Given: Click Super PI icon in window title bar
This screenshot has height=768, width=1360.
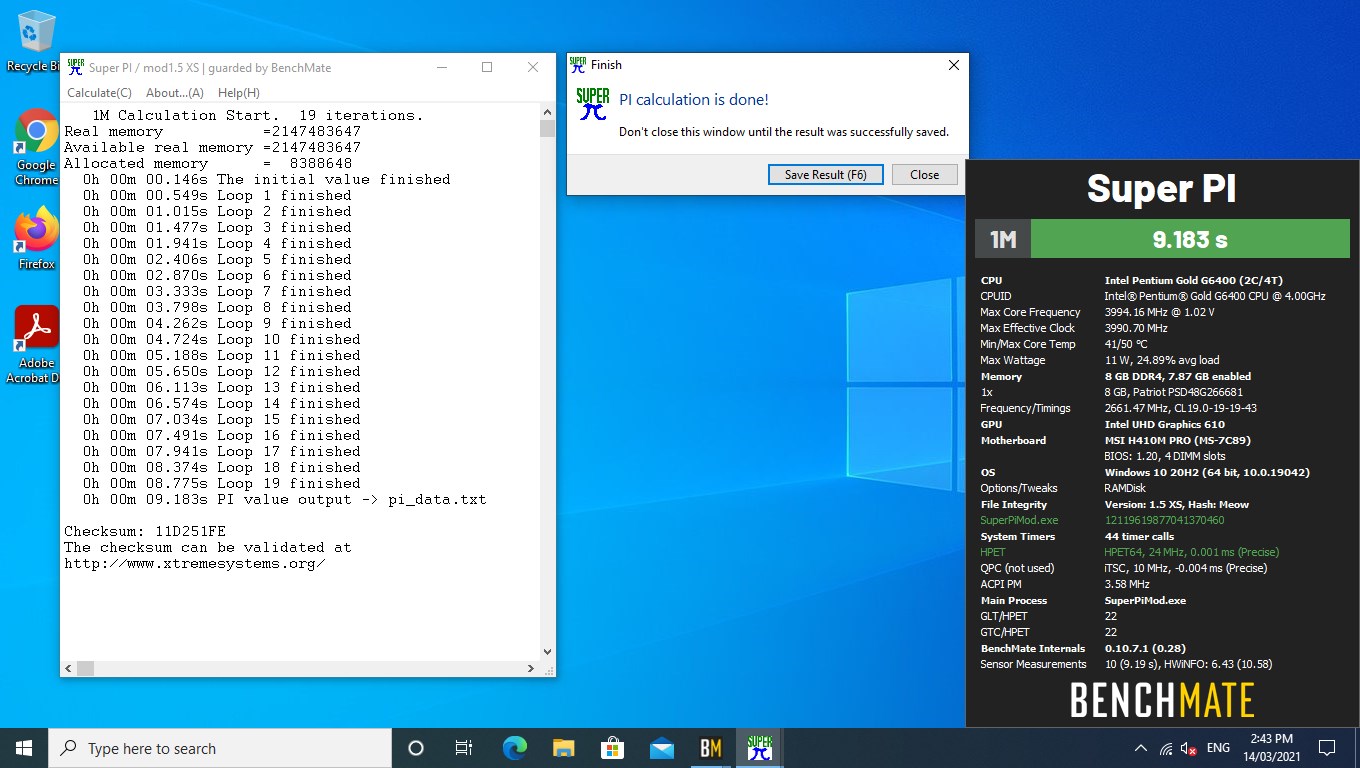Looking at the screenshot, I should coord(76,68).
